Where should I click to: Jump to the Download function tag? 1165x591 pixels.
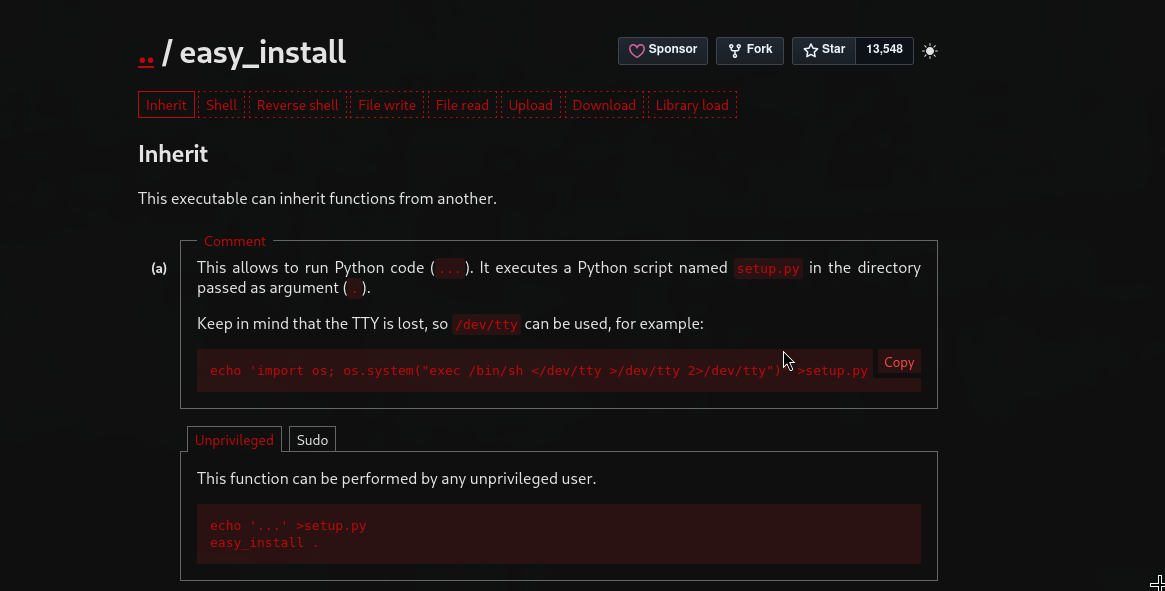click(x=604, y=105)
